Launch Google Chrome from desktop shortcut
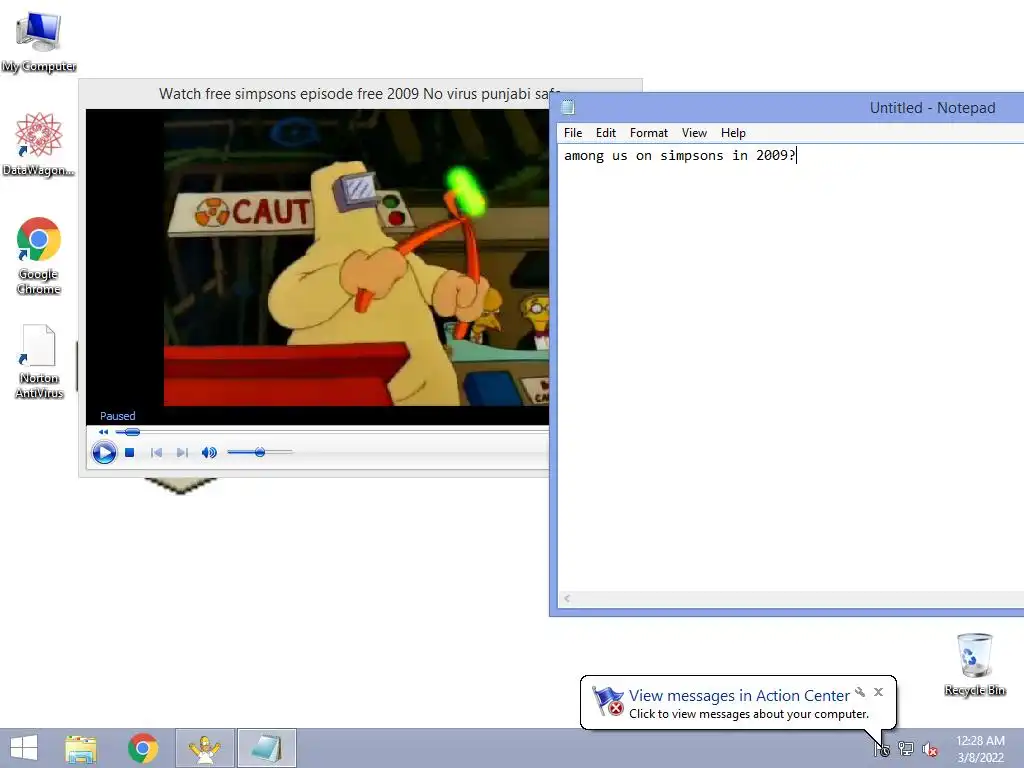This screenshot has width=1024, height=768. coord(39,256)
